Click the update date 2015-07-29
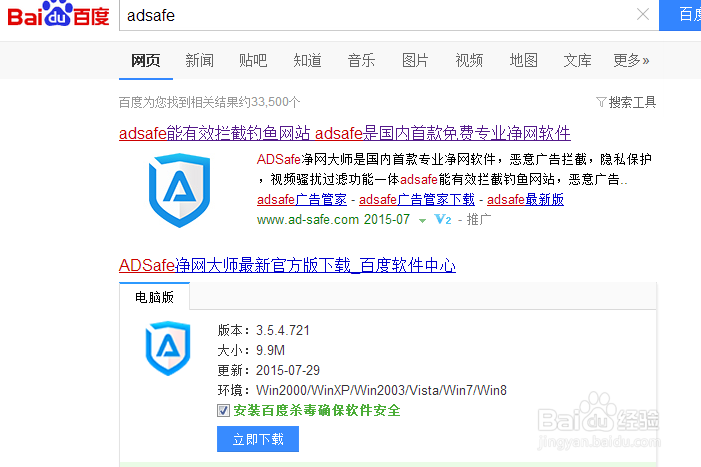The image size is (701, 467). [288, 370]
